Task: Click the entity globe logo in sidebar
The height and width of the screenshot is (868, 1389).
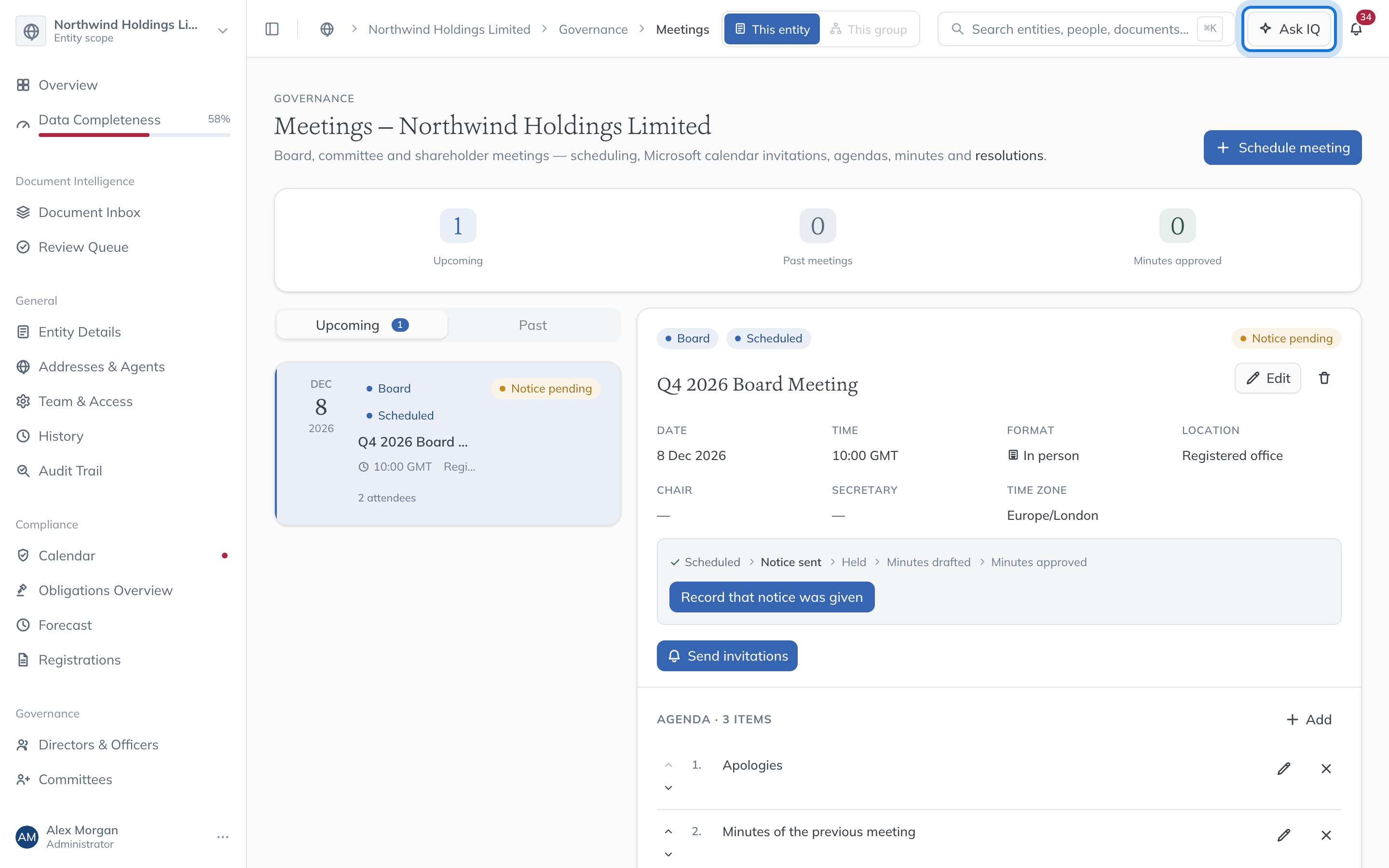Action: (x=31, y=31)
